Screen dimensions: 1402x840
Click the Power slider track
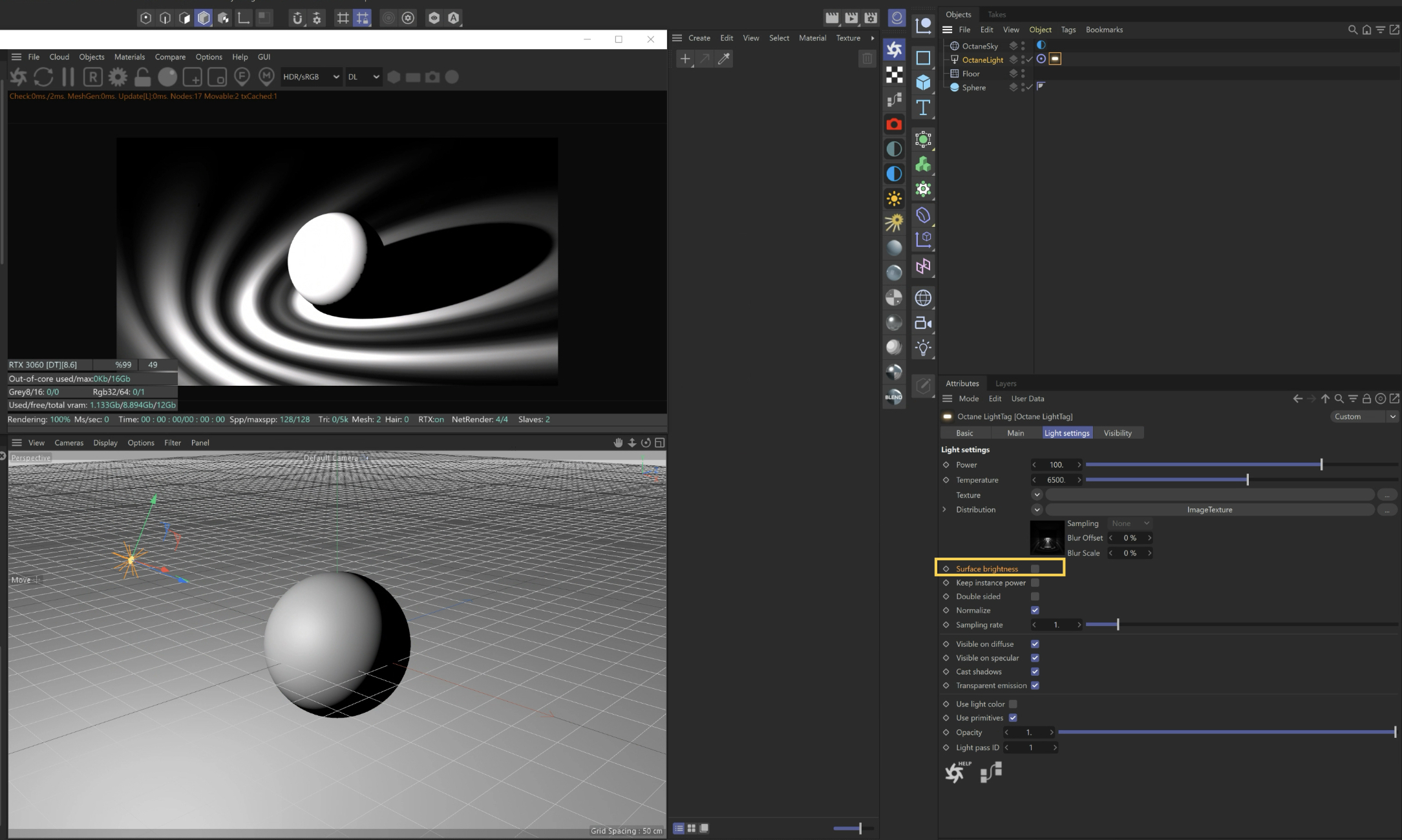coord(1202,465)
